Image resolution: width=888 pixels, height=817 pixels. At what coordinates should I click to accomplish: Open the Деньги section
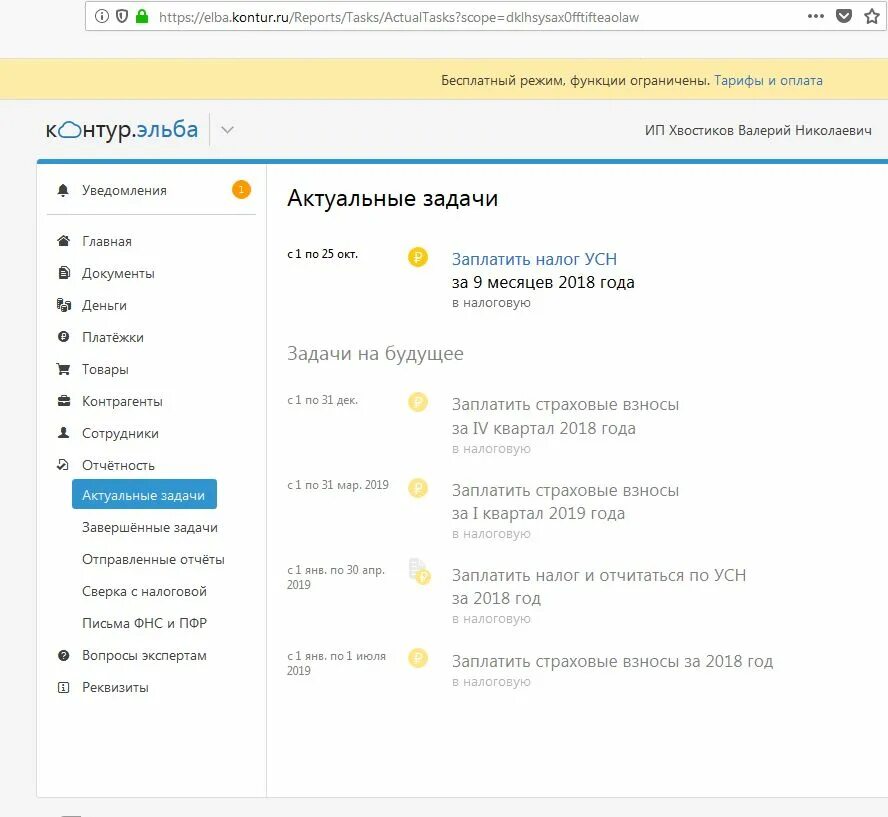tap(104, 305)
